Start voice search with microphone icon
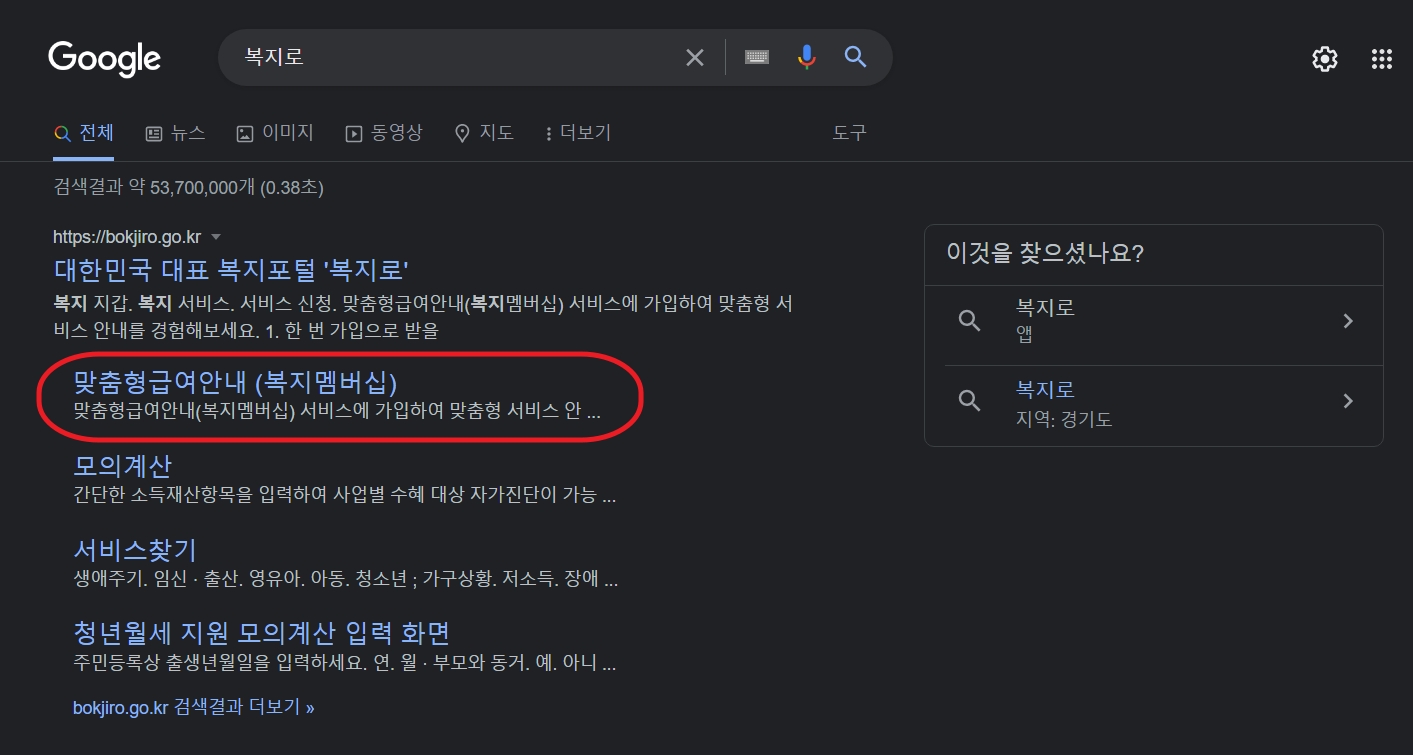Image resolution: width=1413 pixels, height=755 pixels. (806, 57)
